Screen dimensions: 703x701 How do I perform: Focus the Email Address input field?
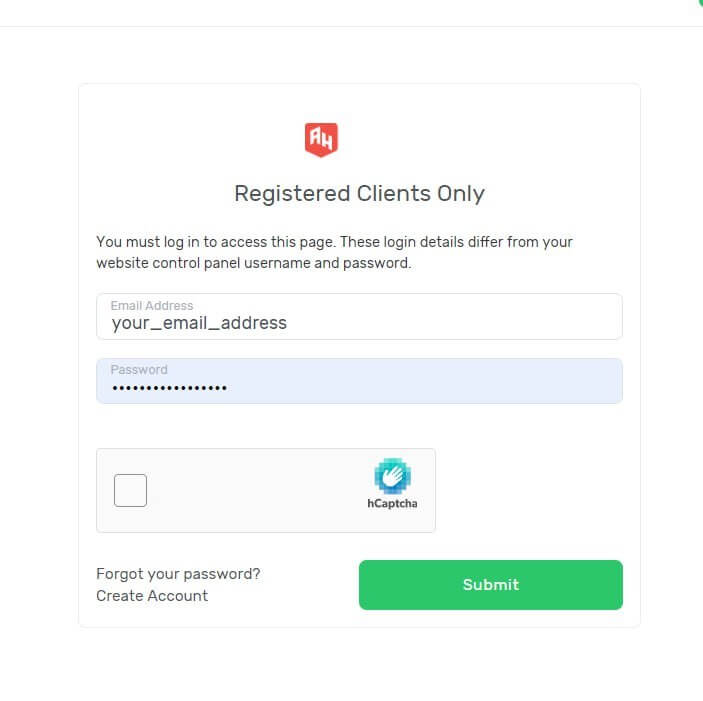coord(359,316)
